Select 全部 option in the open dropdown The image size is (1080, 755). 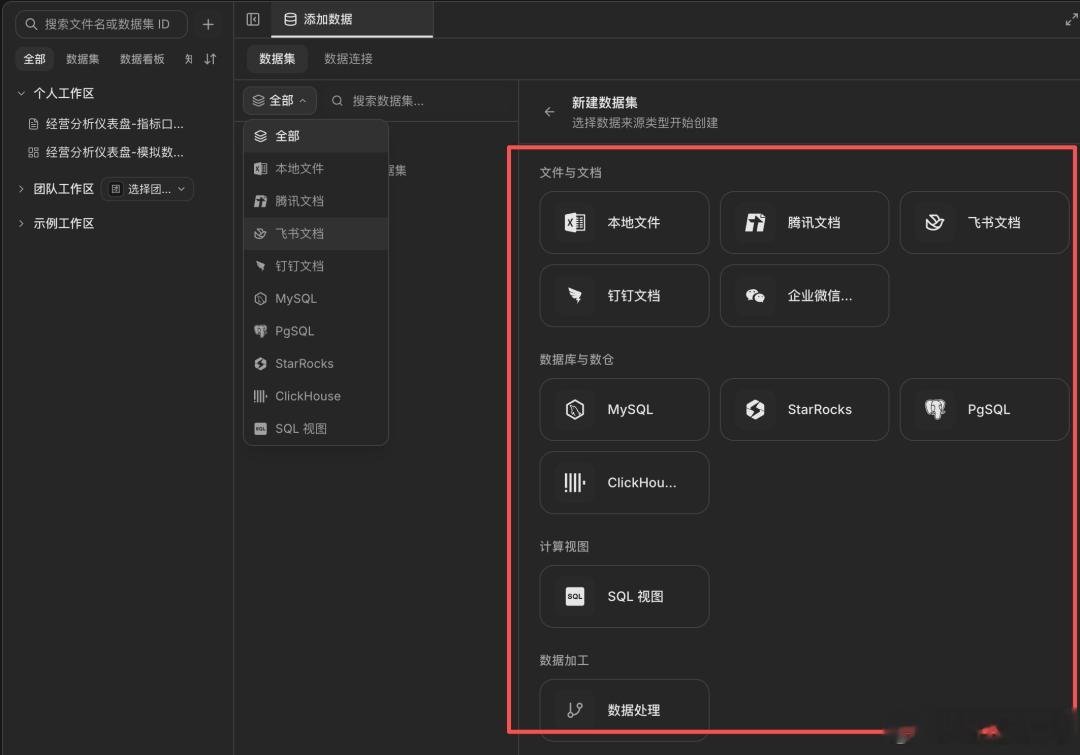(x=316, y=136)
